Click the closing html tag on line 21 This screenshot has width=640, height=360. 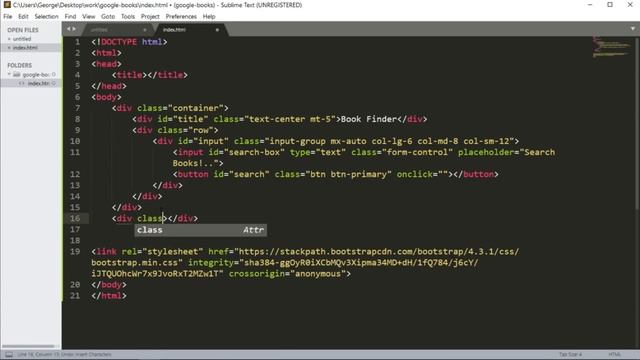(x=109, y=296)
